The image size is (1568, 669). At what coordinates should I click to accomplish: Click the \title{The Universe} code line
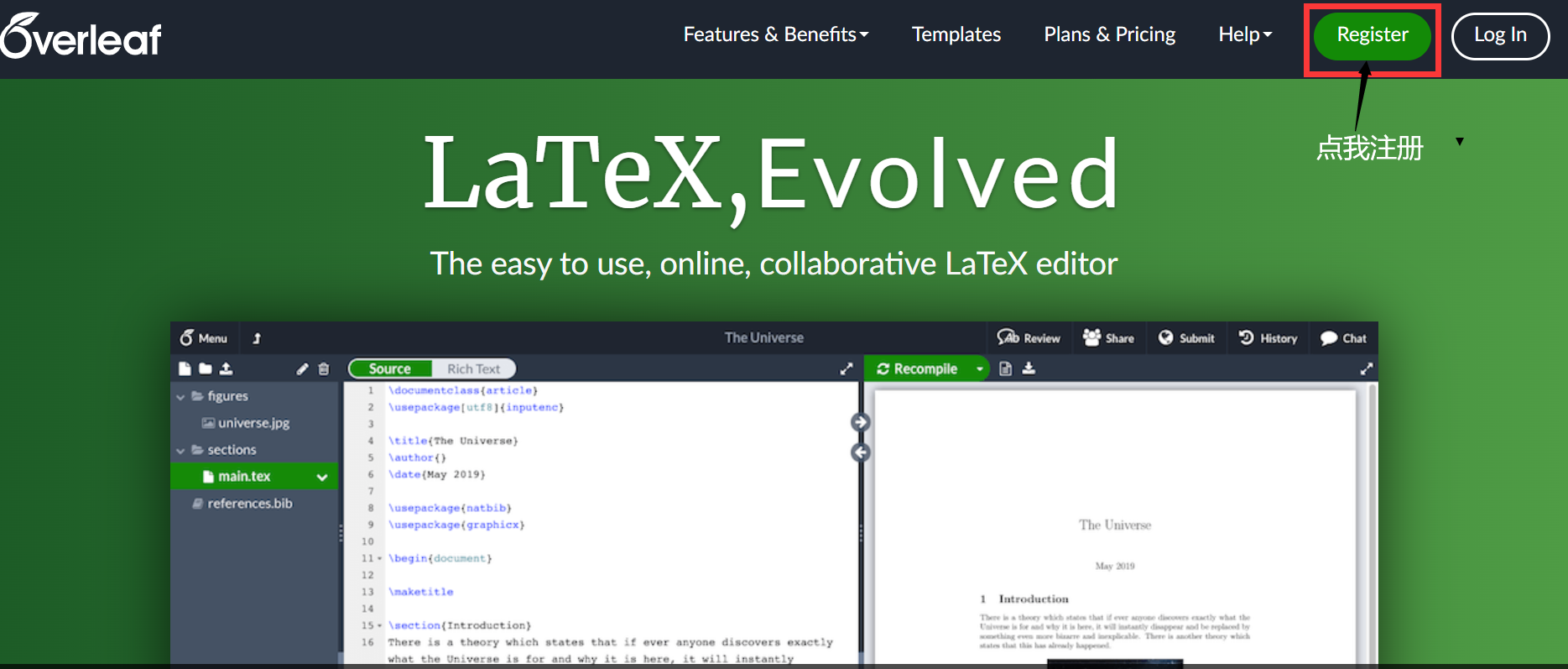[453, 441]
